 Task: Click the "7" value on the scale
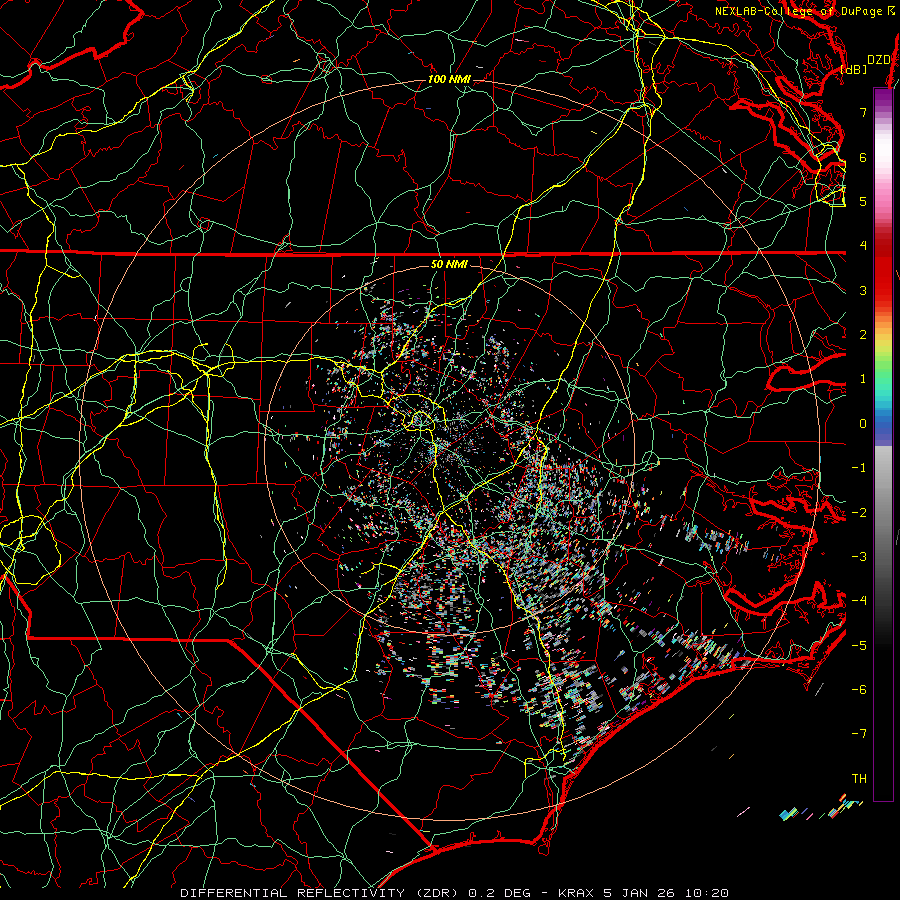point(863,112)
